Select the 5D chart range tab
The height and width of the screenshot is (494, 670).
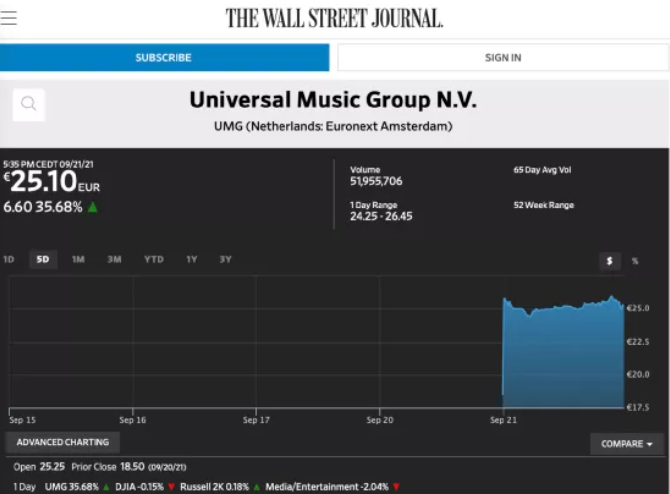[43, 259]
